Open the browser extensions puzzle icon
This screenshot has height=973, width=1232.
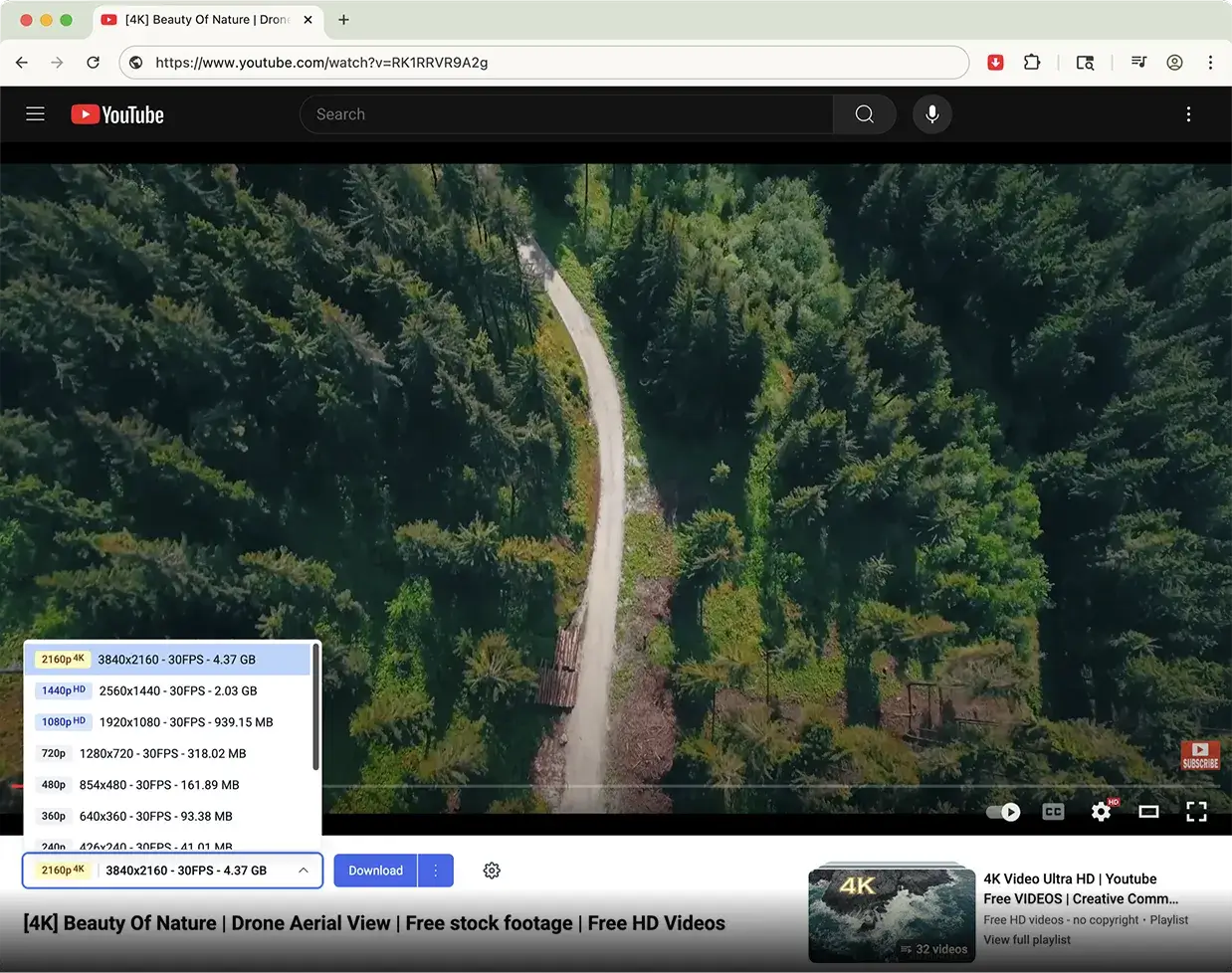[1032, 62]
